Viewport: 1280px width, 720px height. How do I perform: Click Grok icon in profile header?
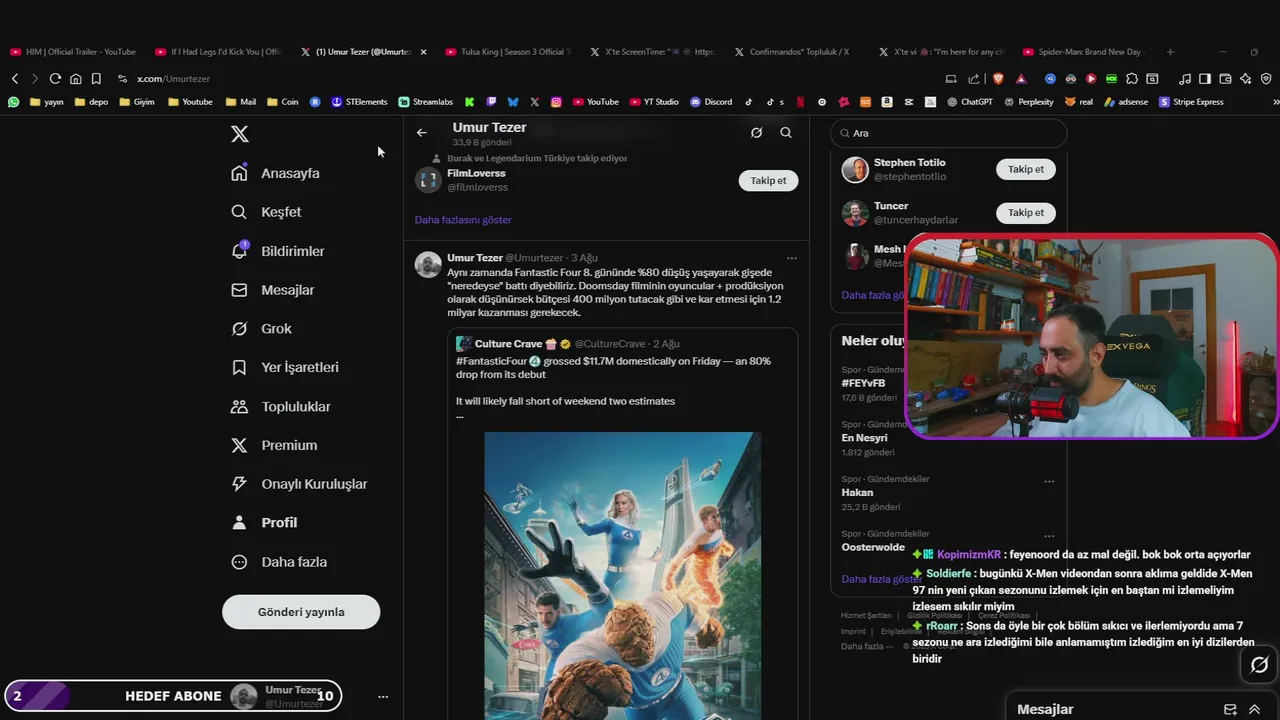[756, 132]
